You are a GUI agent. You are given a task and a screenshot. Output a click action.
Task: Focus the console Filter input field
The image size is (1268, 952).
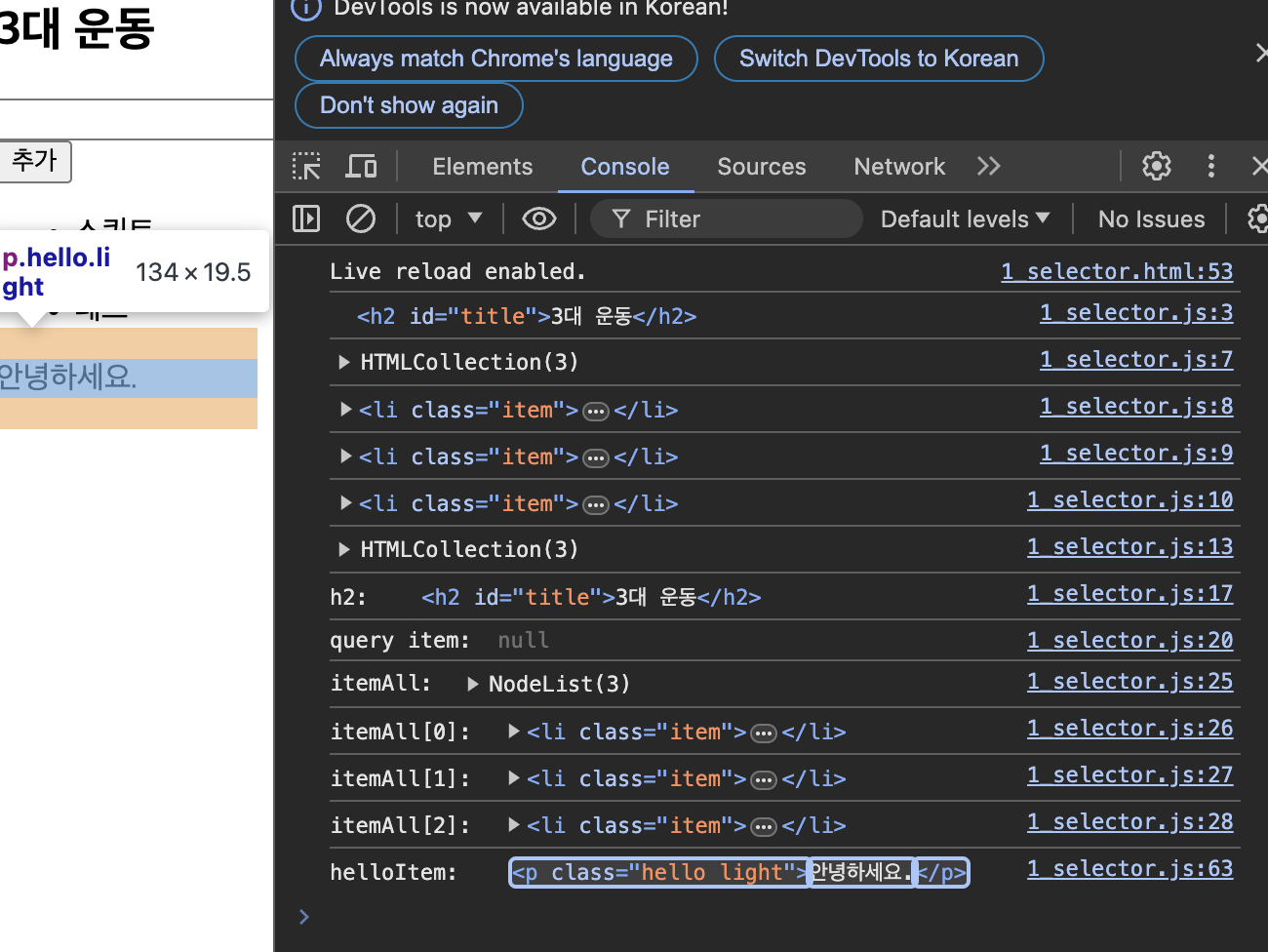727,218
